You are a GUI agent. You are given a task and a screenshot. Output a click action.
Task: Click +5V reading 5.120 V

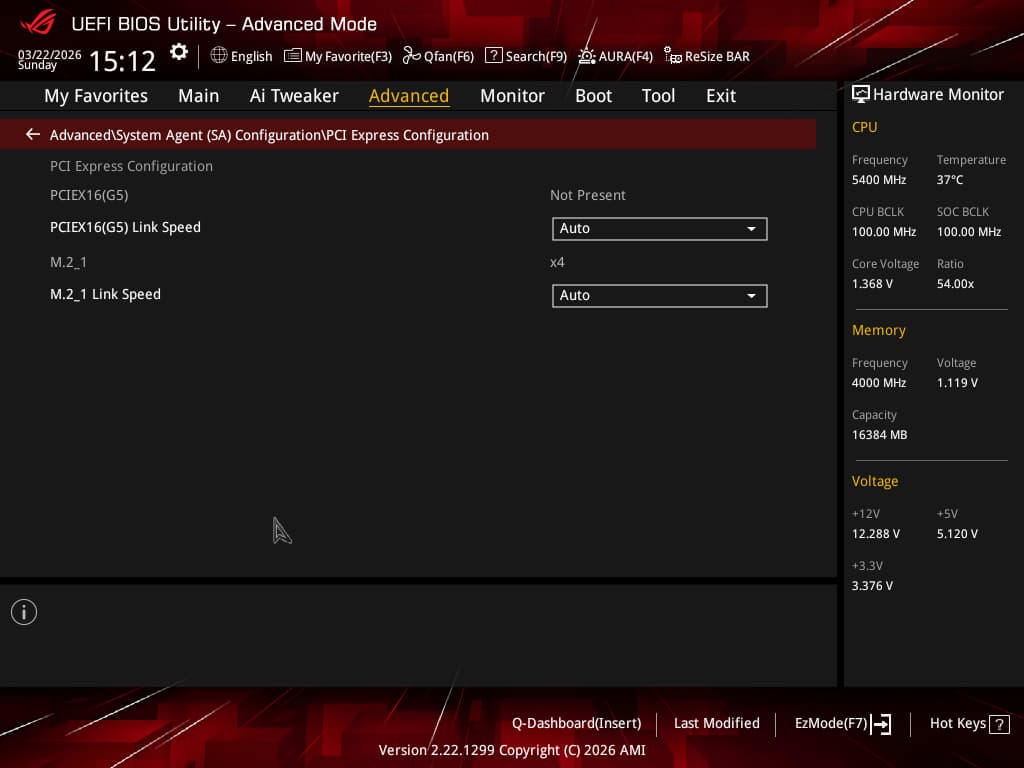pyautogui.click(x=957, y=534)
